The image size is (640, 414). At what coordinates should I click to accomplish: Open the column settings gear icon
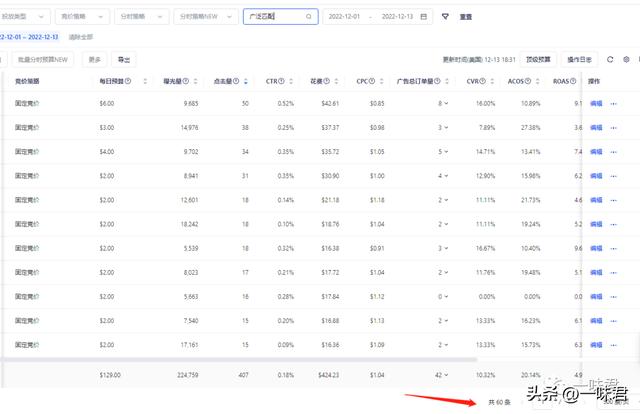(x=626, y=59)
